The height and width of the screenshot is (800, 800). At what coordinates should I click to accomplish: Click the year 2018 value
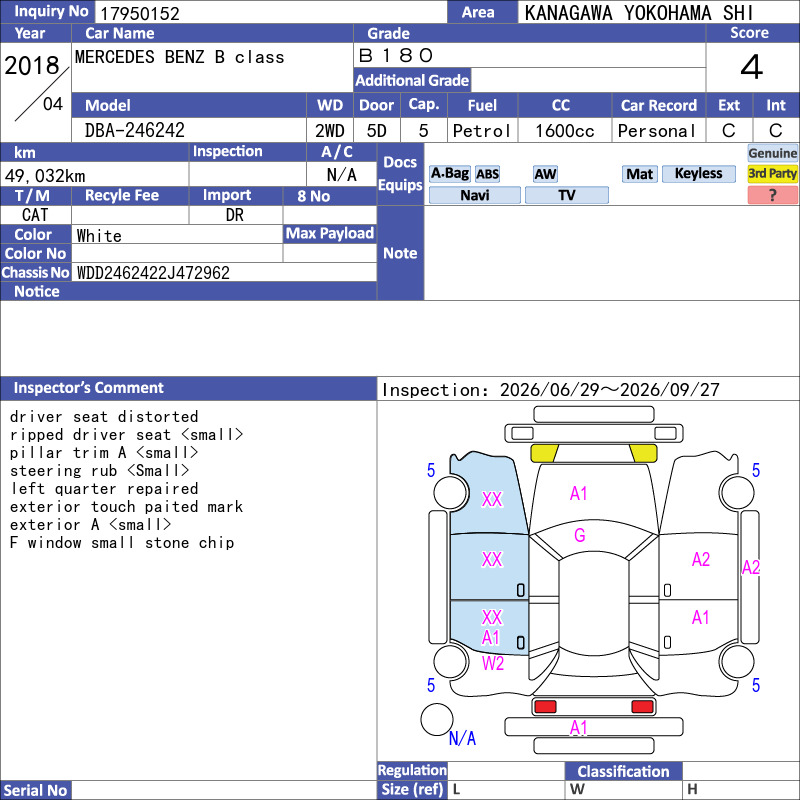pyautogui.click(x=32, y=65)
